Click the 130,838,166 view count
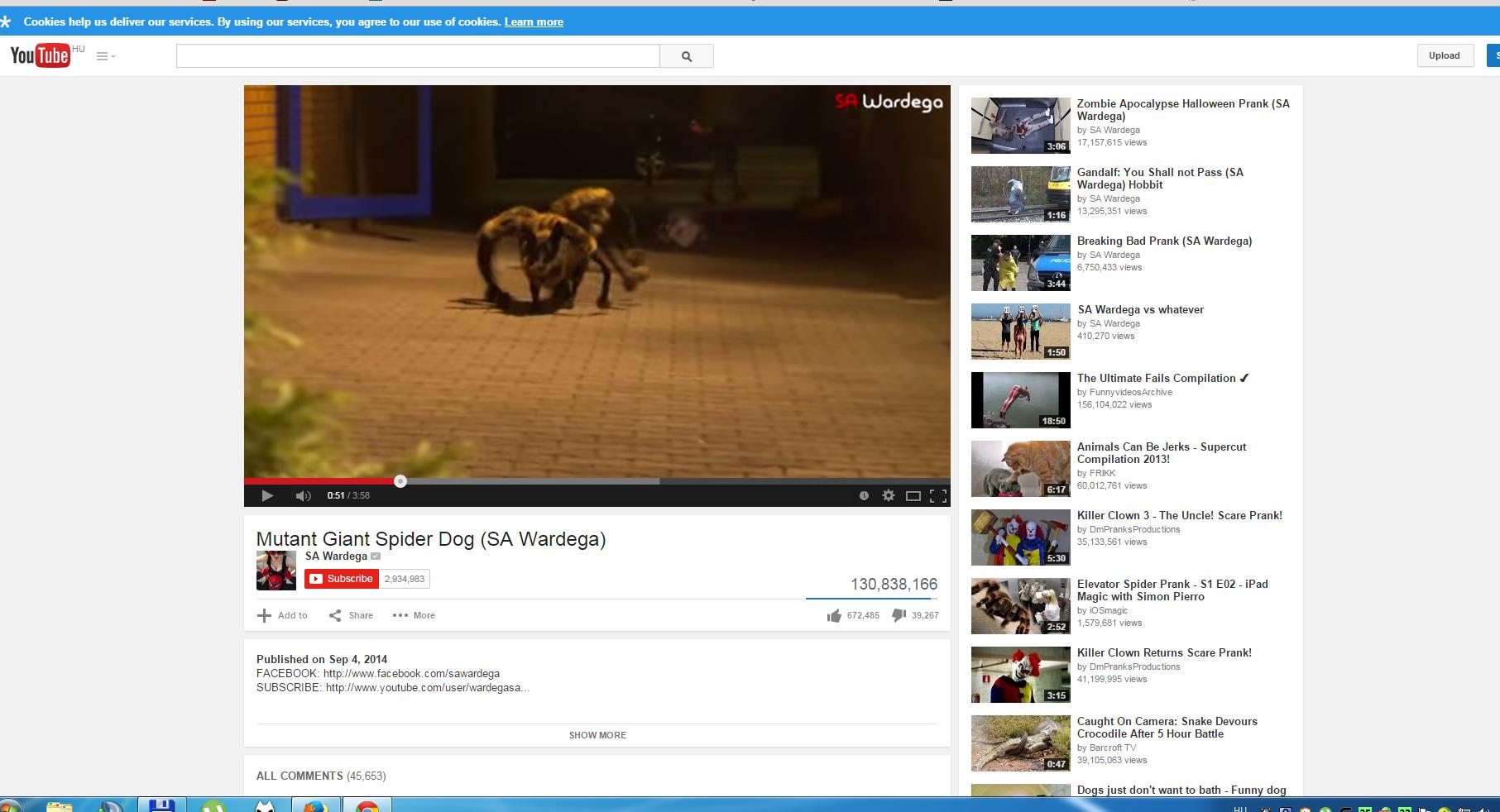 point(894,585)
